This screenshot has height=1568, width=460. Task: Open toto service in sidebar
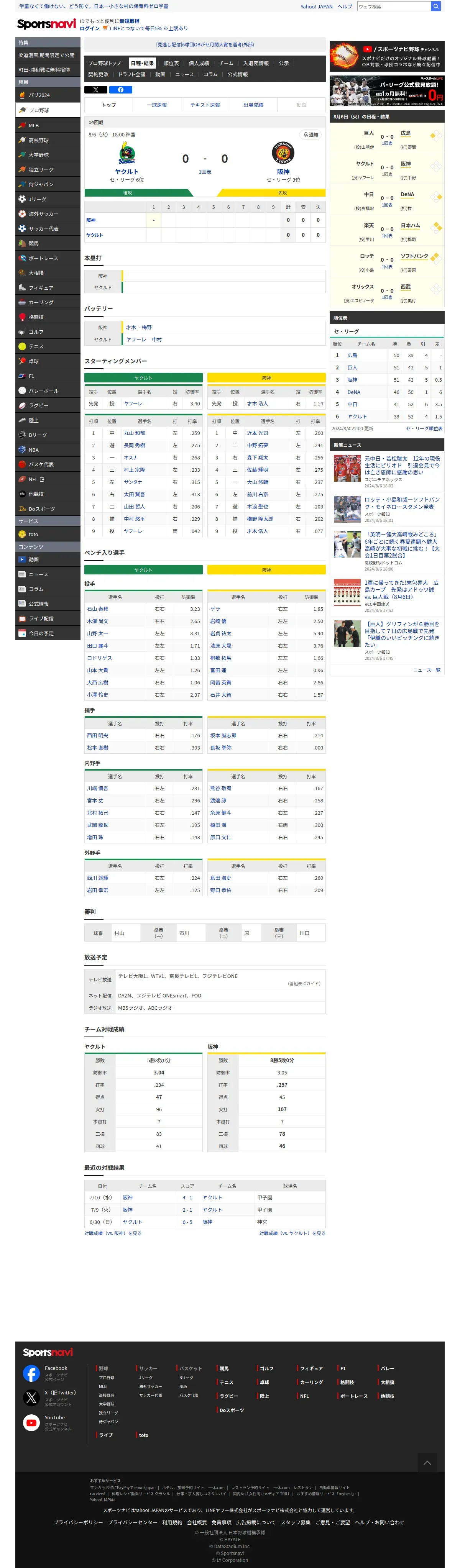(48, 534)
